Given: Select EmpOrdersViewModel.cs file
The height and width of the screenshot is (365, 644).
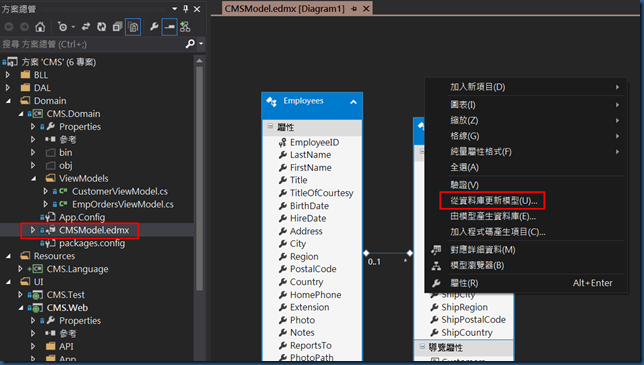Looking at the screenshot, I should coord(123,204).
